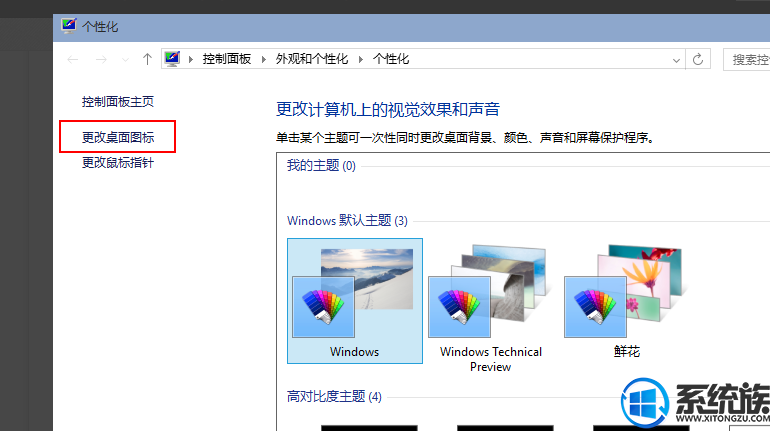Open the address bar history dropdown
The height and width of the screenshot is (431, 770).
(676, 60)
